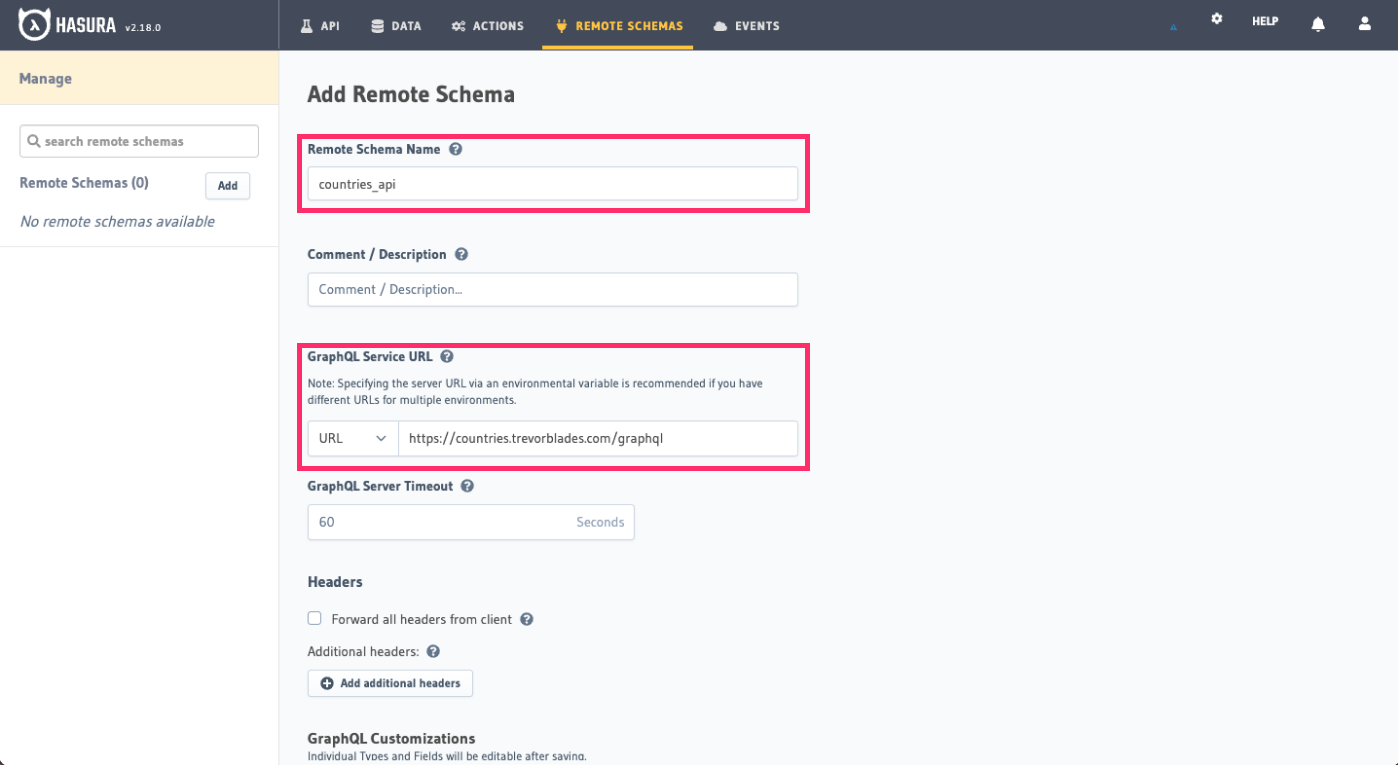Click the help tooltip beside GraphQL Server Timeout
Image resolution: width=1398 pixels, height=765 pixels.
pyautogui.click(x=467, y=486)
